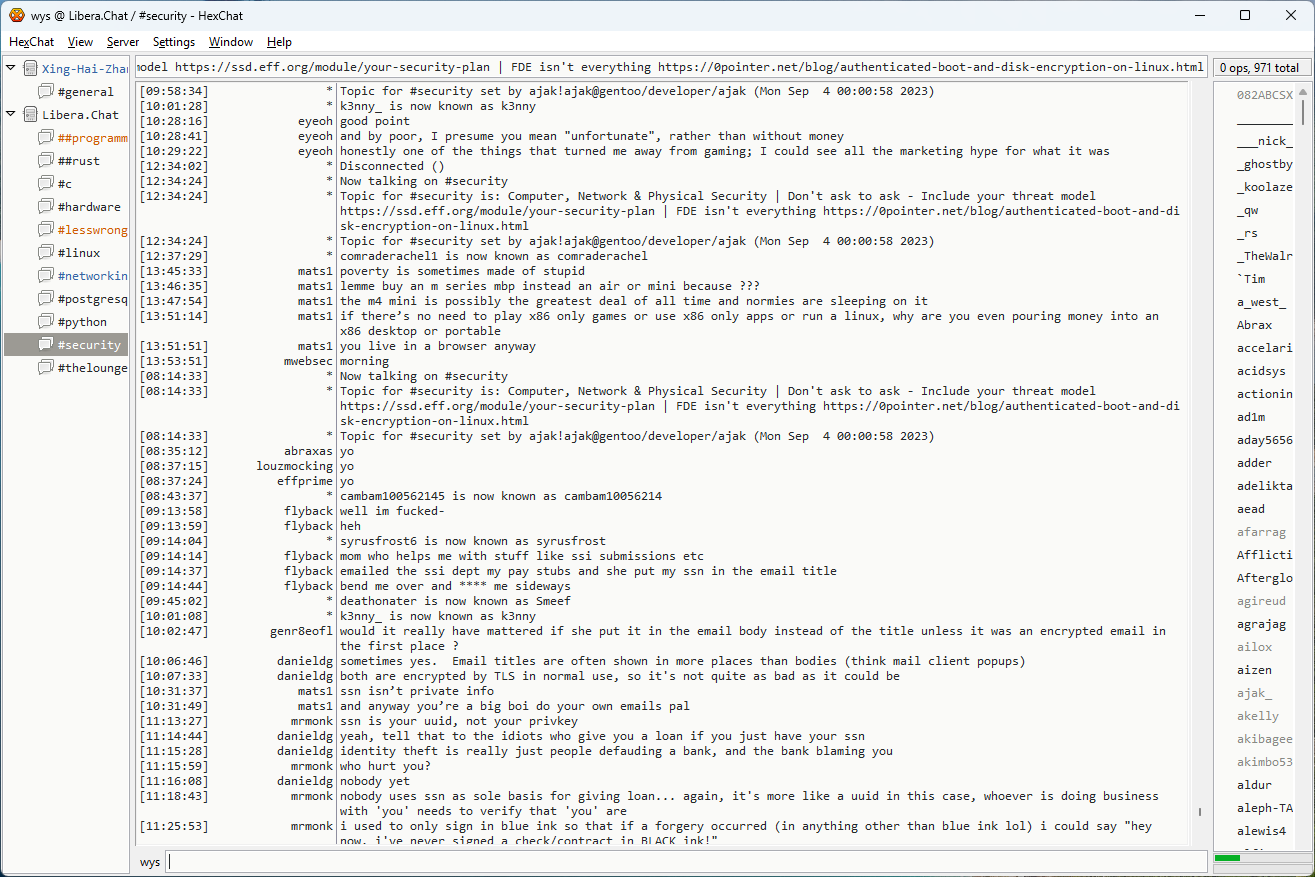Select user _koolaze in the user list
The width and height of the screenshot is (1315, 877).
[x=1264, y=187]
